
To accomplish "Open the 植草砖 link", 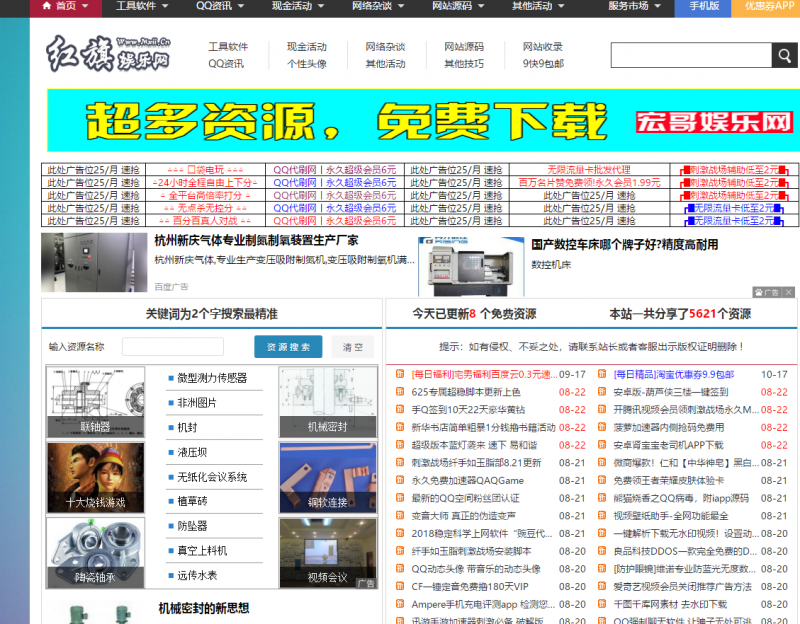I will coord(192,501).
